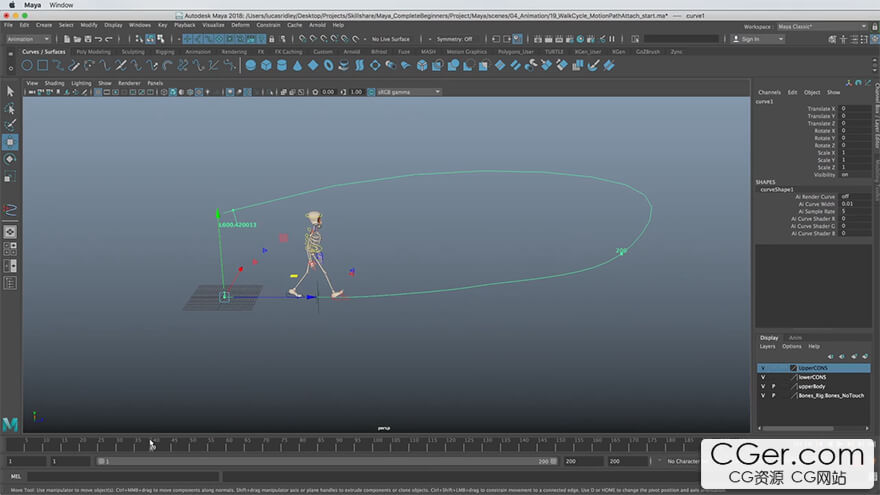880x495 pixels.
Task: Create new empty display layer icon
Action: click(854, 356)
